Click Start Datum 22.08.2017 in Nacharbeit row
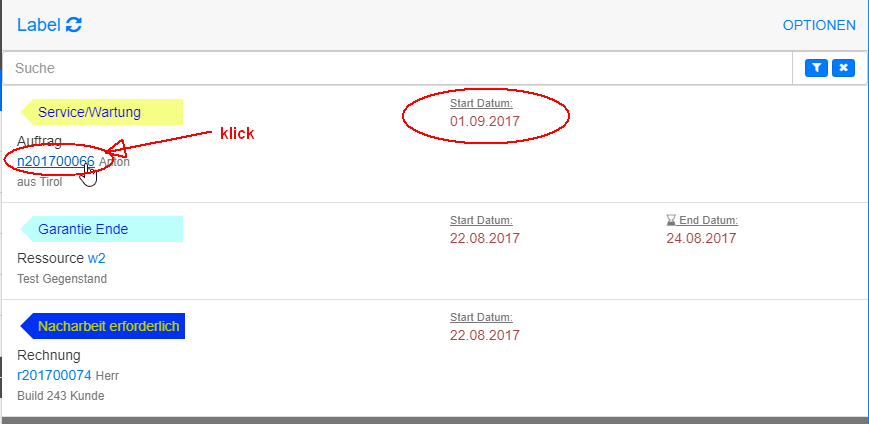 [485, 335]
